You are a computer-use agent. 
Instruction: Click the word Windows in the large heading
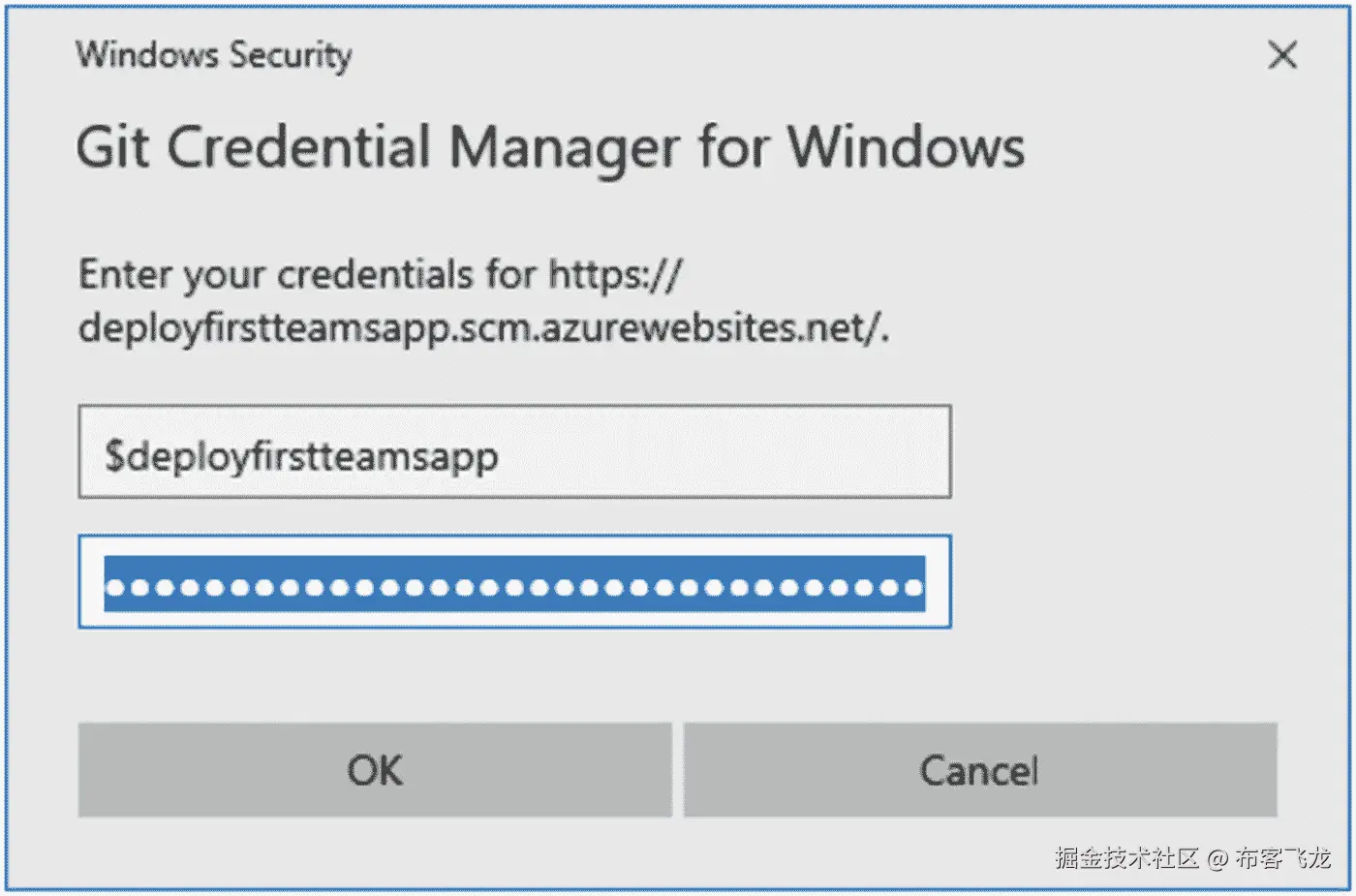tap(906, 148)
